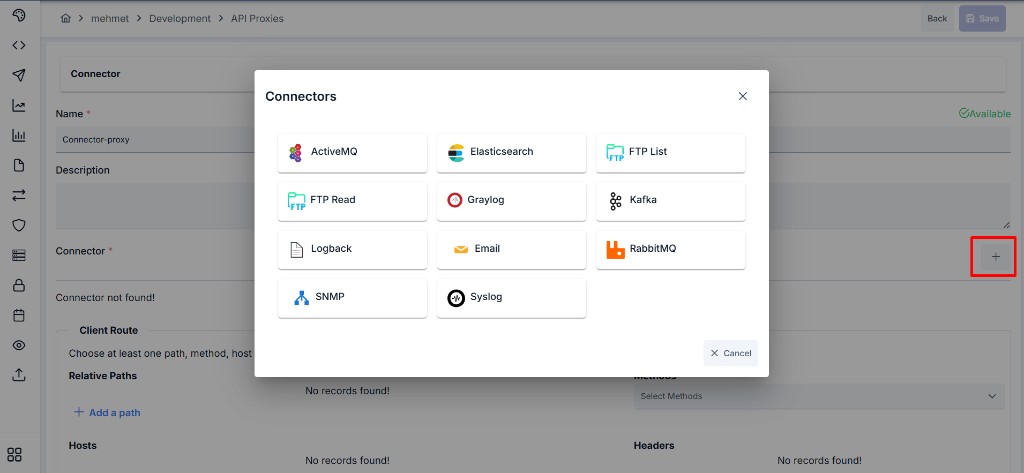Open the line chart sidebar icon
Screen dimensions: 1024x473
(x=19, y=106)
